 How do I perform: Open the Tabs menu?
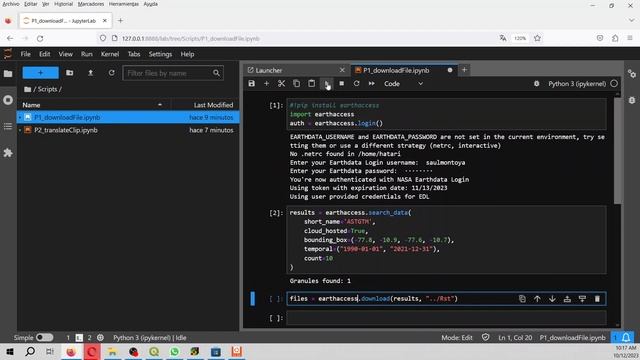point(134,54)
